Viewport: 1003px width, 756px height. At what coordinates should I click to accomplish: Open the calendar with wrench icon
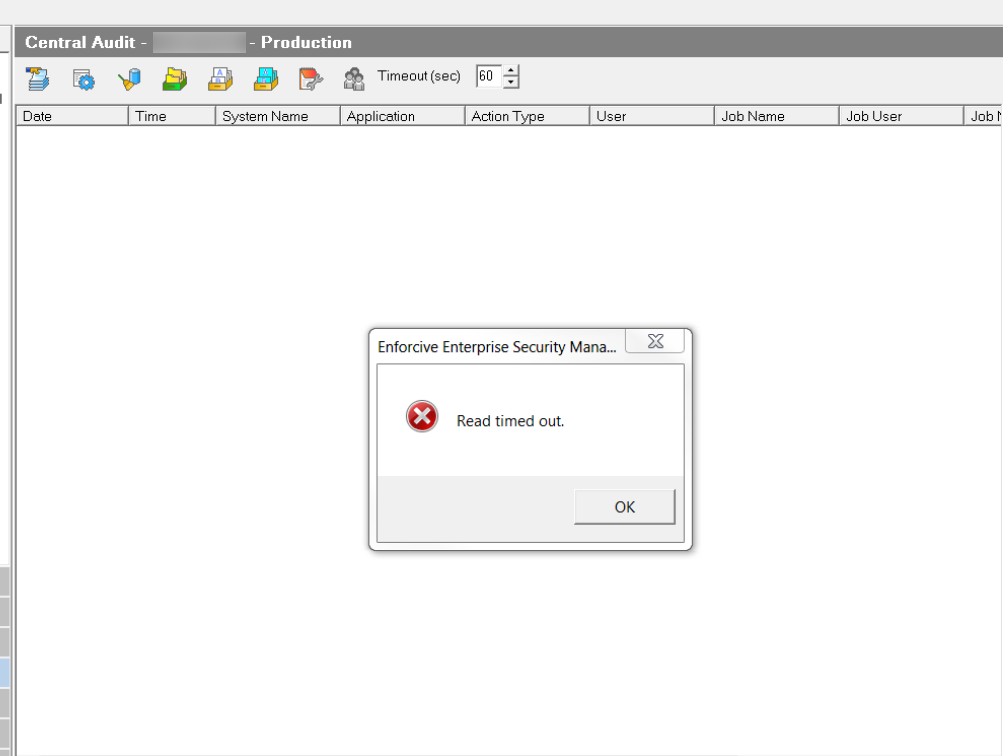click(x=311, y=79)
